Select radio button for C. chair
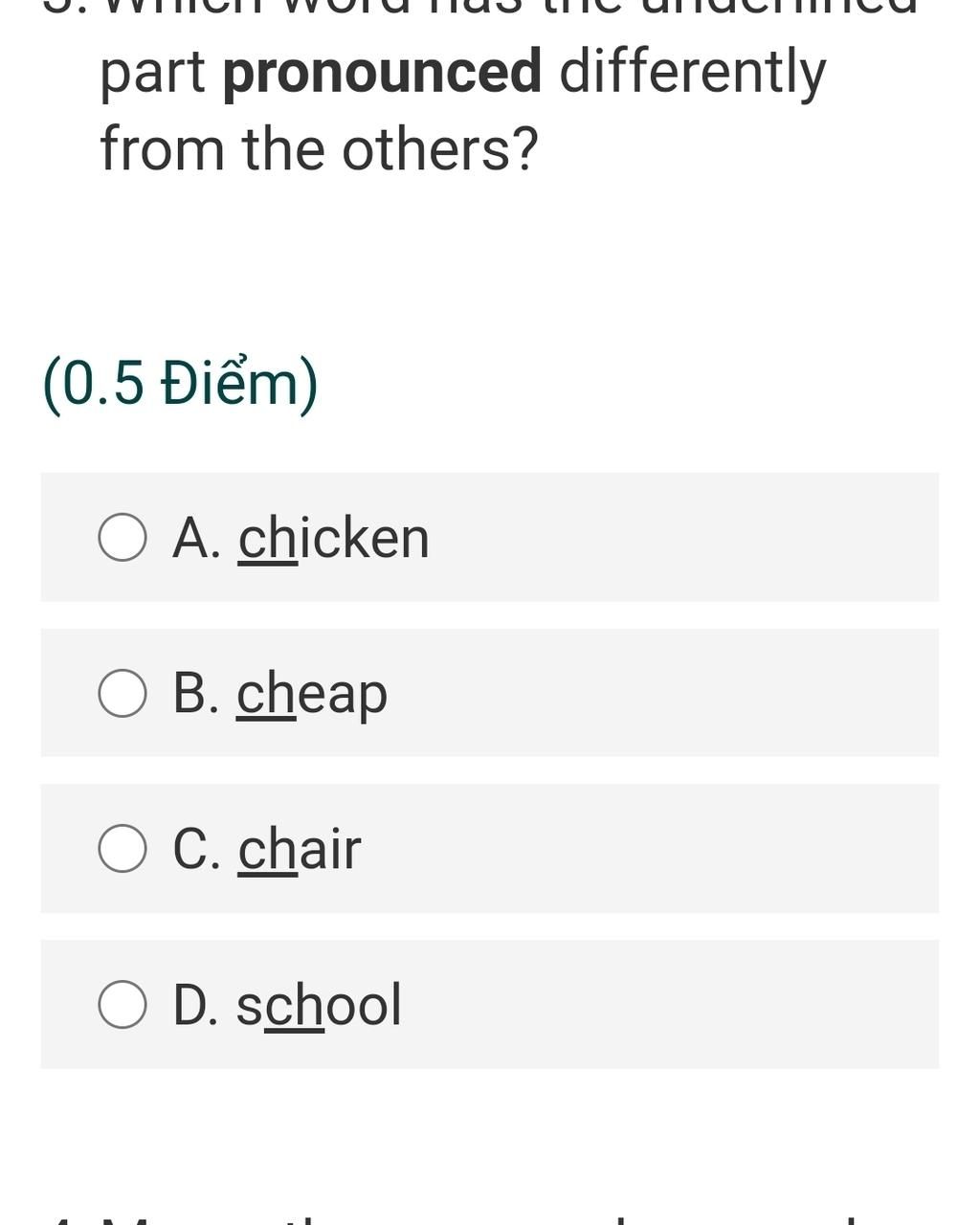Screen dimensions: 980x1225 coord(122,848)
